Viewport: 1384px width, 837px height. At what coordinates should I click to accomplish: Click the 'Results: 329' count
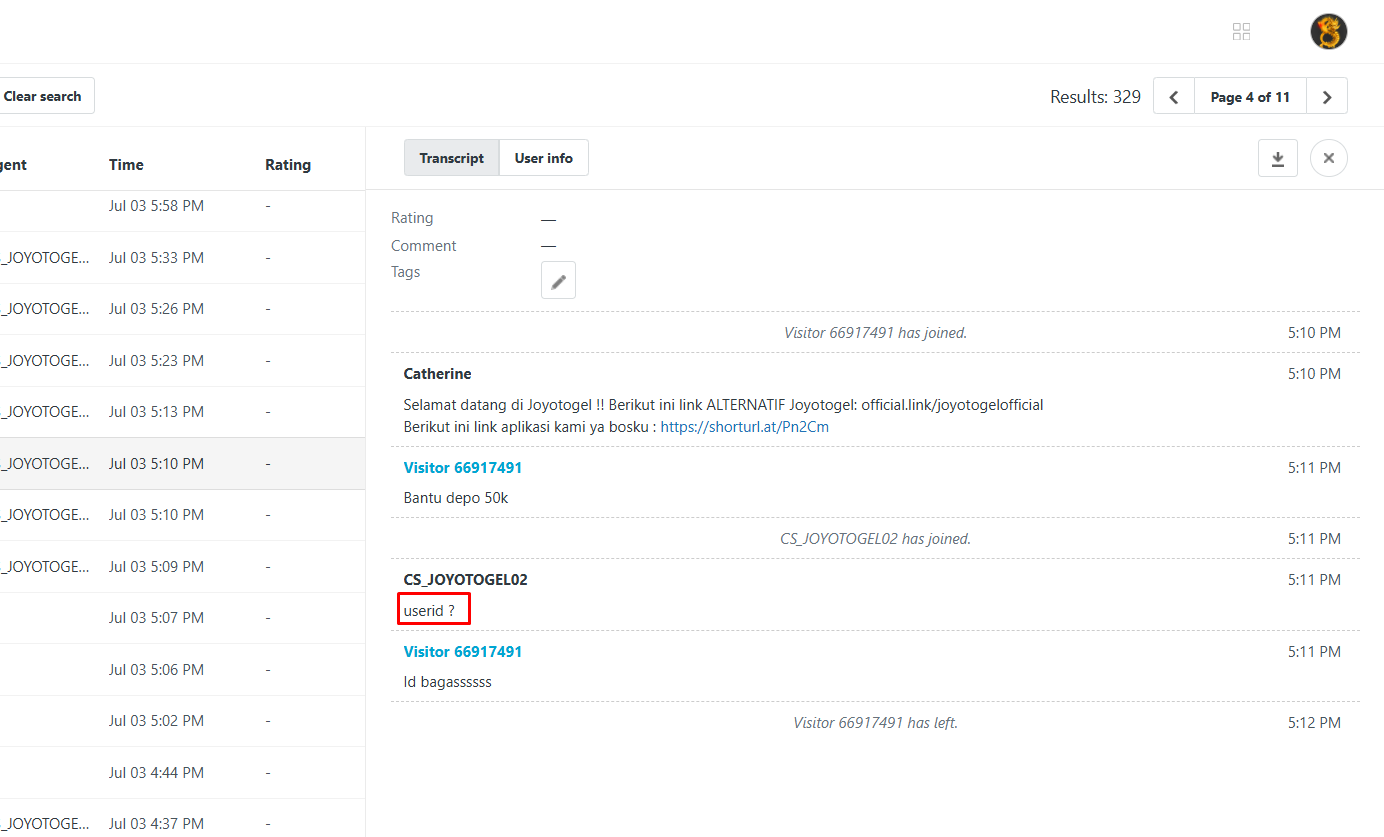click(x=1095, y=97)
